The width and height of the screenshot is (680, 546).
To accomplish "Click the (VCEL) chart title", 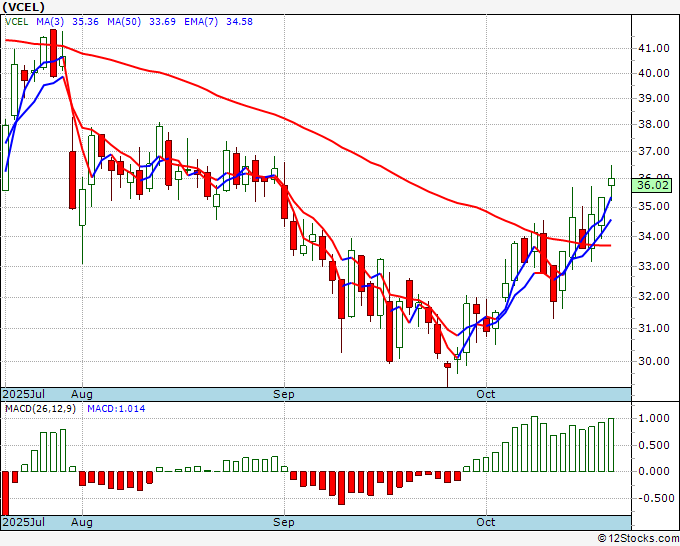I will 23,7.
